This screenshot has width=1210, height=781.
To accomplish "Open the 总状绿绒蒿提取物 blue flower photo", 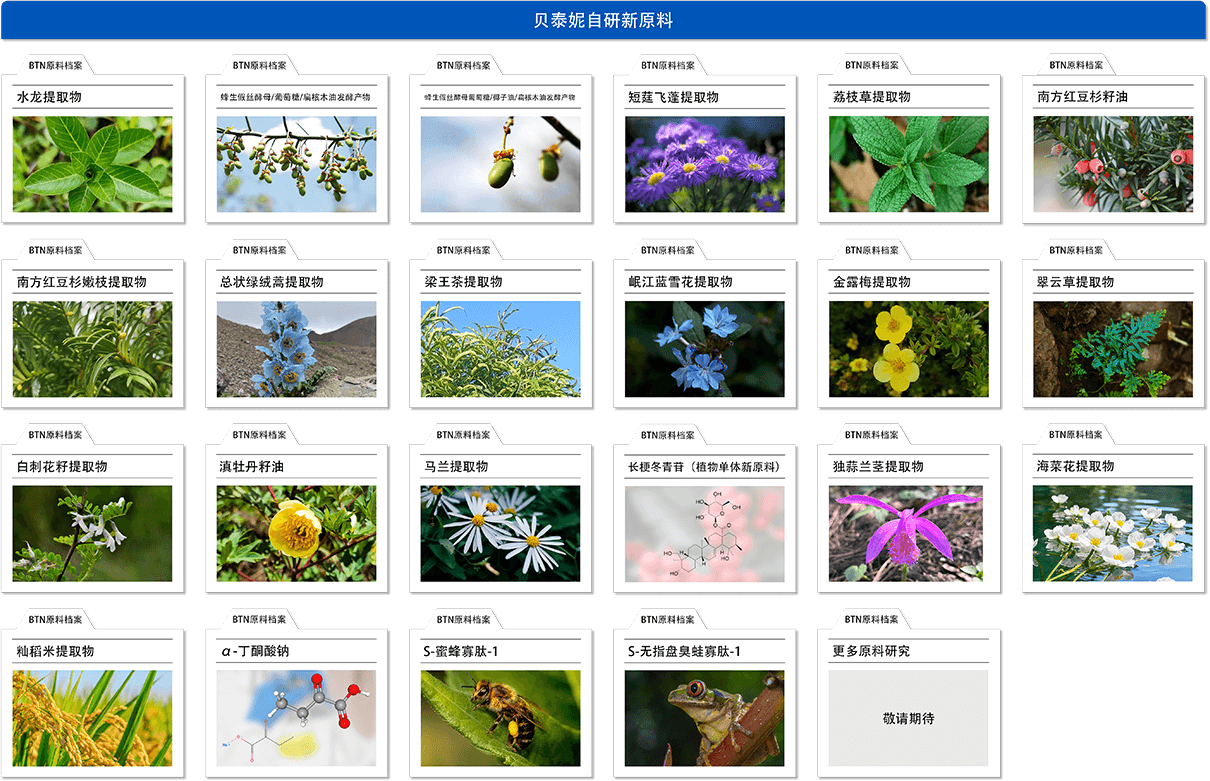I will tap(297, 349).
